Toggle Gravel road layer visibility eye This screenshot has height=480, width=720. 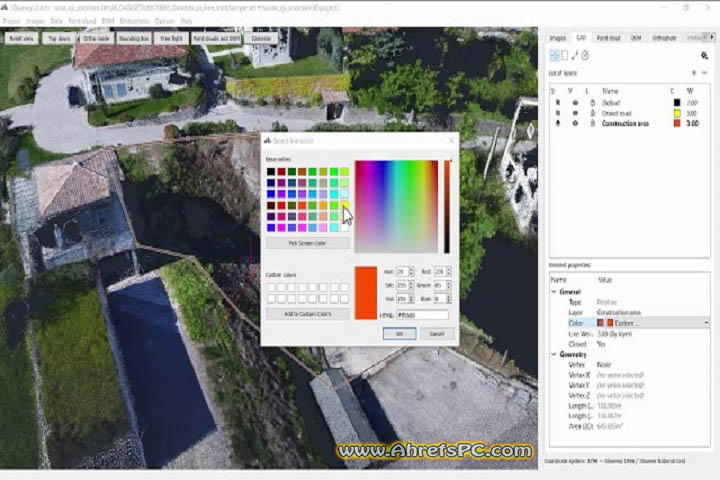pos(575,113)
